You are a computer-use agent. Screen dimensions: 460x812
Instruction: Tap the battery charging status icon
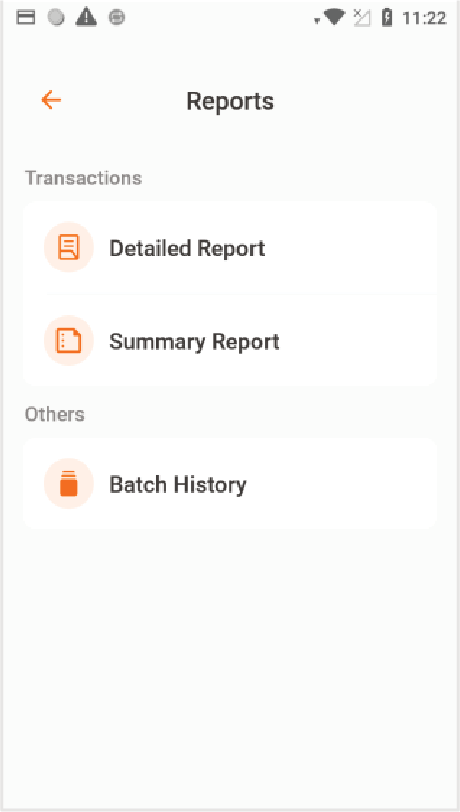[387, 18]
